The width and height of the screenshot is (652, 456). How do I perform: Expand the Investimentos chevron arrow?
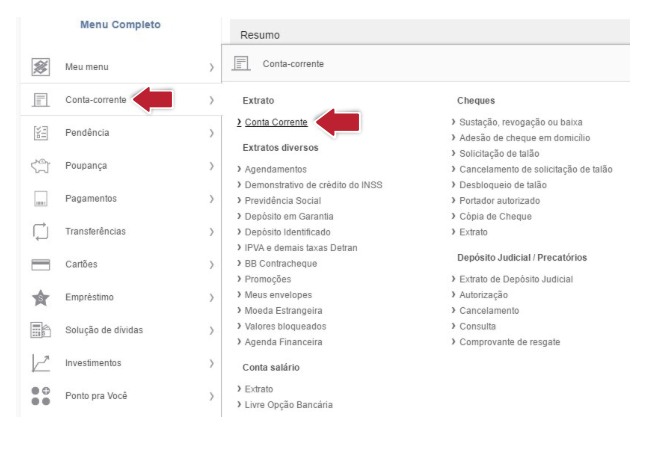click(212, 363)
